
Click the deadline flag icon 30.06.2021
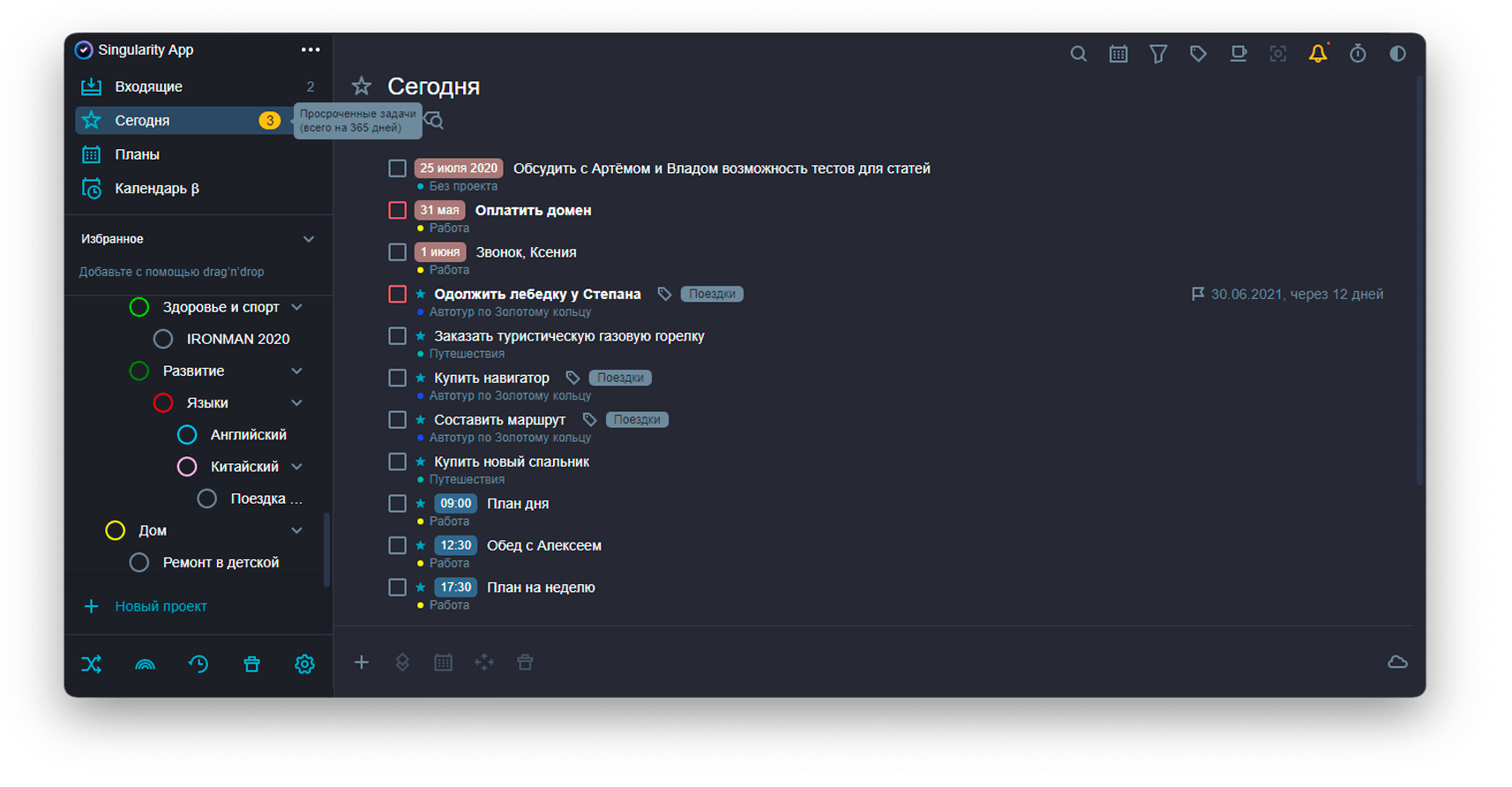point(1198,294)
